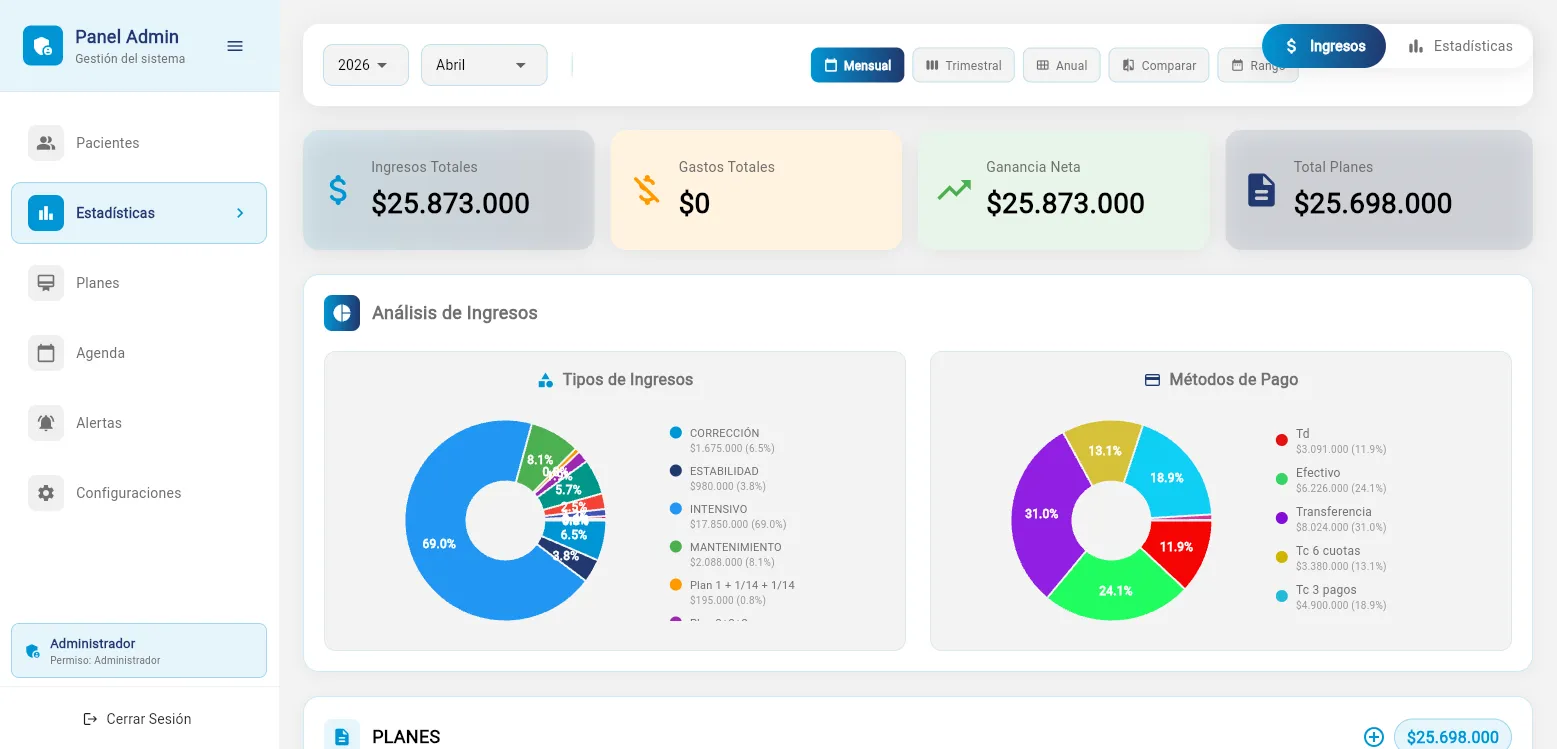Click the plus circle icon in PLANES section
1557x749 pixels.
pos(1374,737)
